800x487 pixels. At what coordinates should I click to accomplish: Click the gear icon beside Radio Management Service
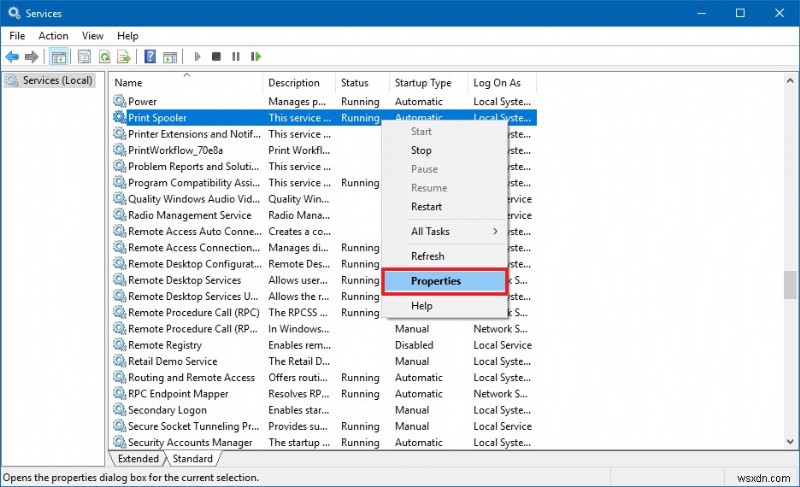(x=119, y=215)
